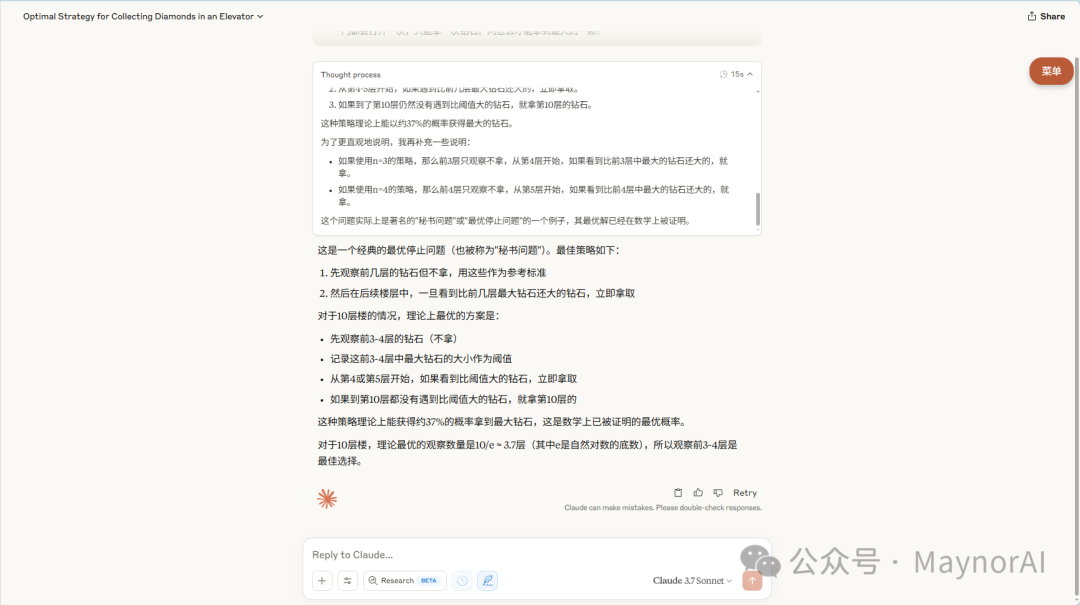Give thumbs up to the response
The height and width of the screenshot is (605, 1080).
[x=699, y=492]
